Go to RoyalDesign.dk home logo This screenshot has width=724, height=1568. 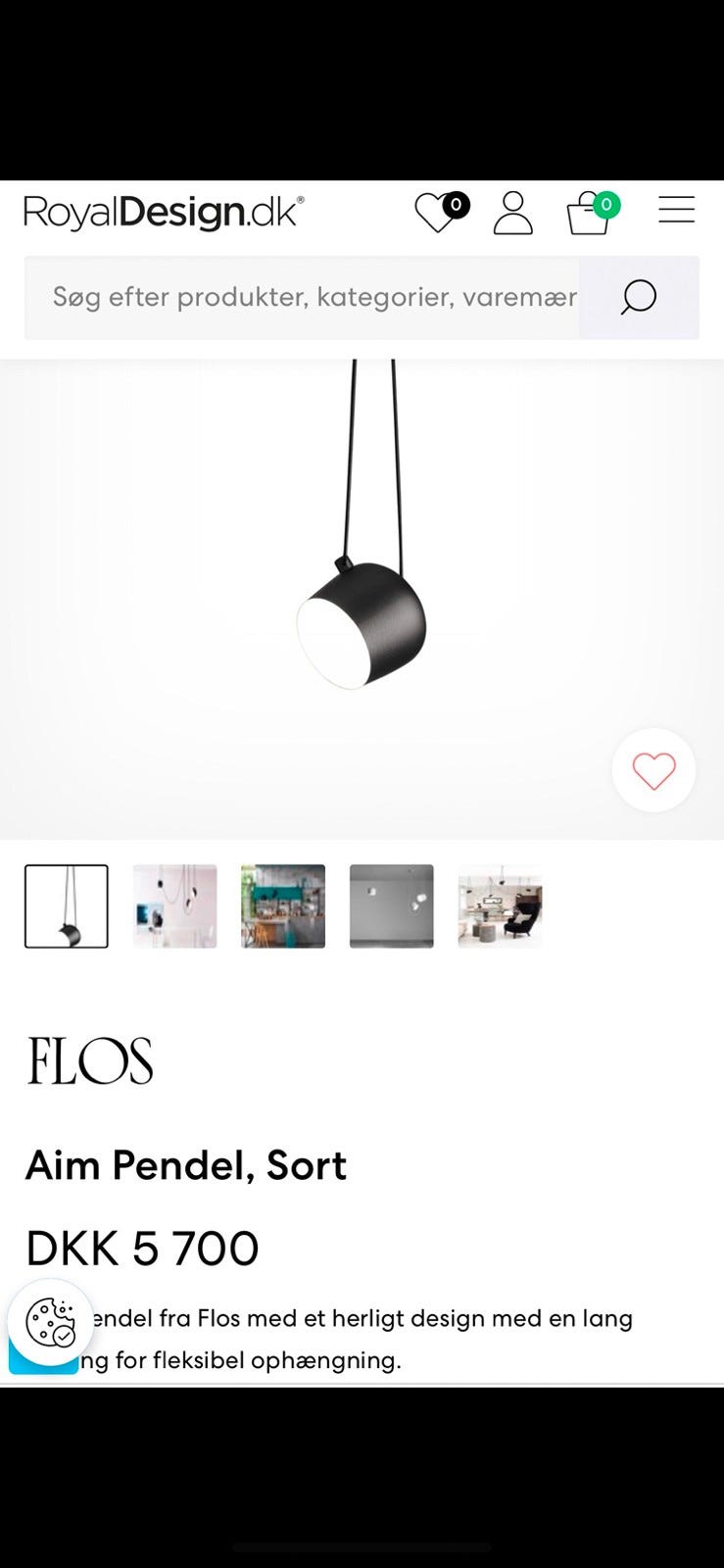164,212
